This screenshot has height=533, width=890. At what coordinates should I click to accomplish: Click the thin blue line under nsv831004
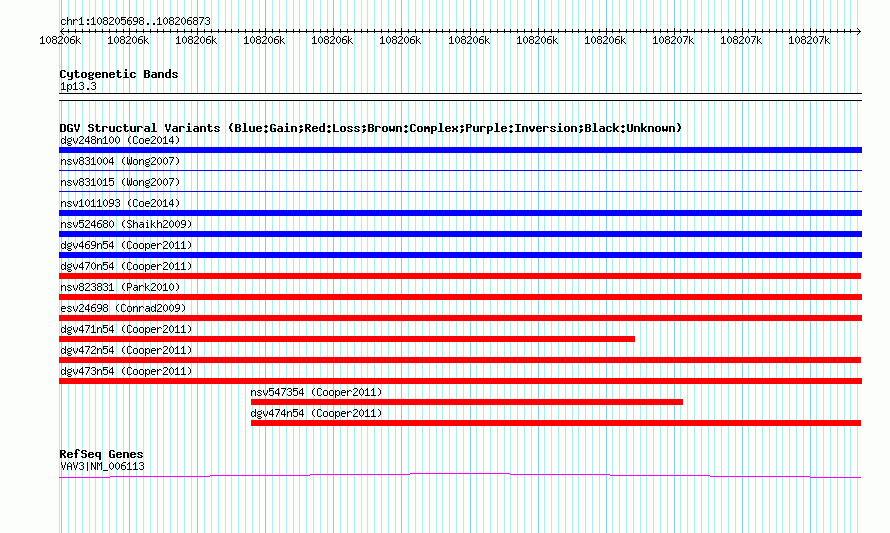(460, 170)
